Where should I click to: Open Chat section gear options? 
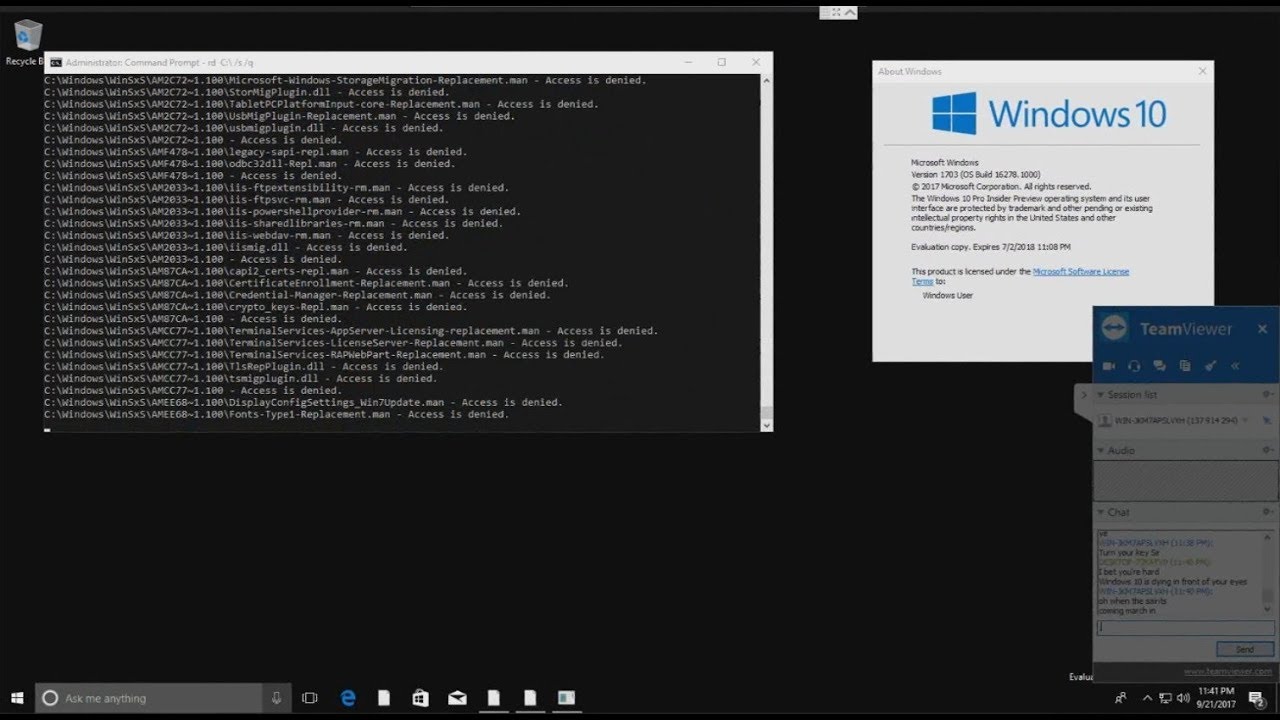pyautogui.click(x=1267, y=512)
